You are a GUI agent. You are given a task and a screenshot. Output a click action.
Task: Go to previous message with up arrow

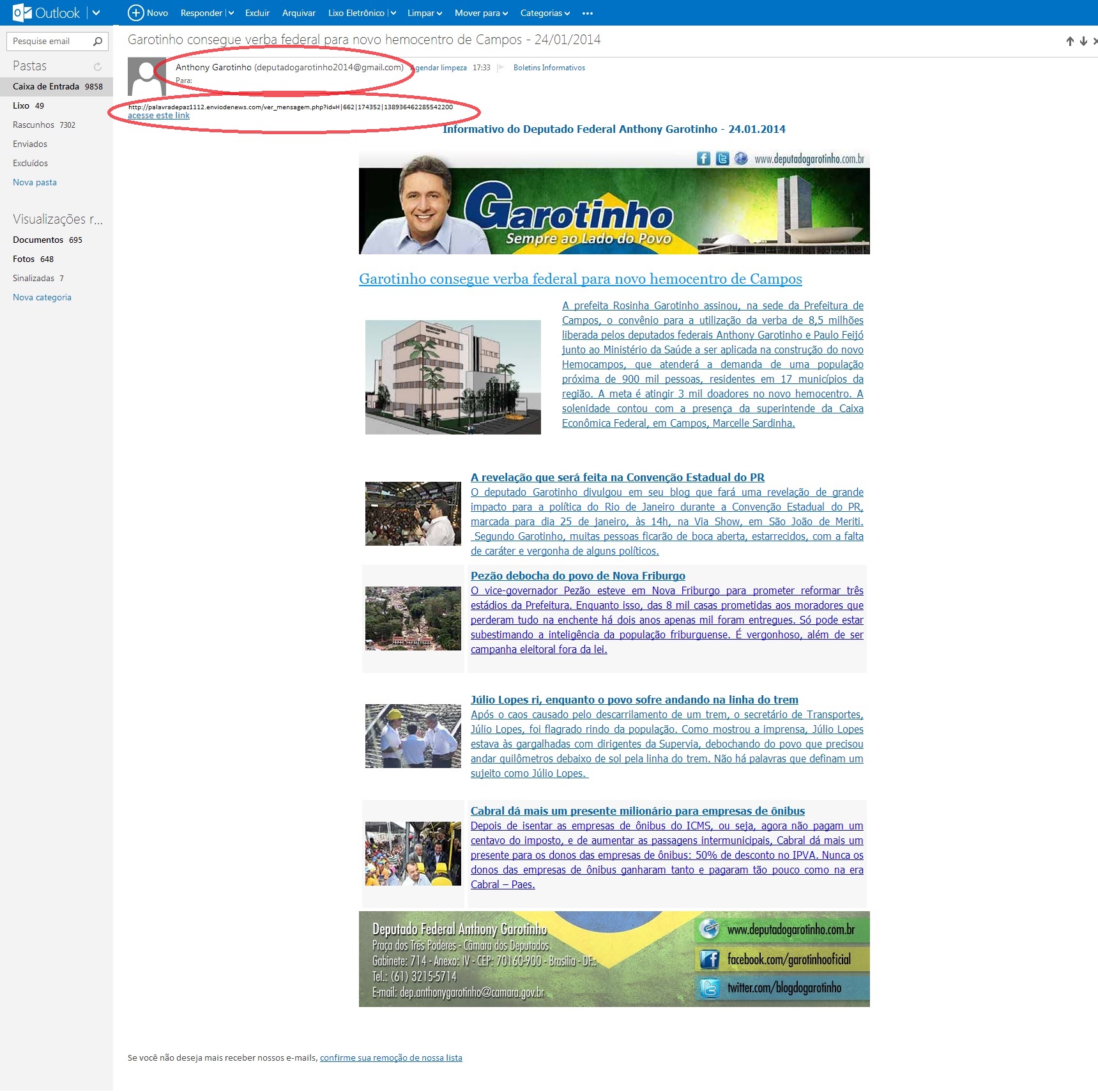point(1070,42)
